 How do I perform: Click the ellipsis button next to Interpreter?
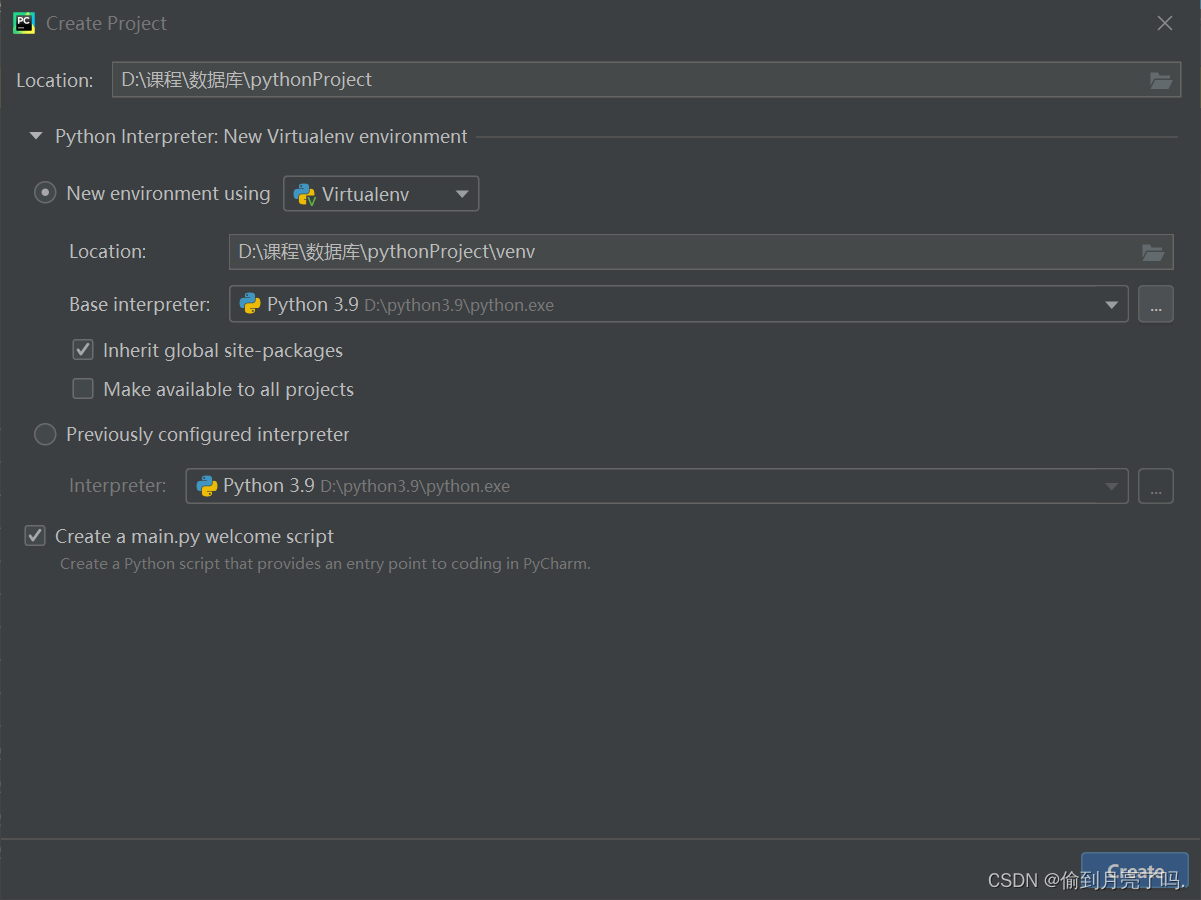[x=1155, y=486]
